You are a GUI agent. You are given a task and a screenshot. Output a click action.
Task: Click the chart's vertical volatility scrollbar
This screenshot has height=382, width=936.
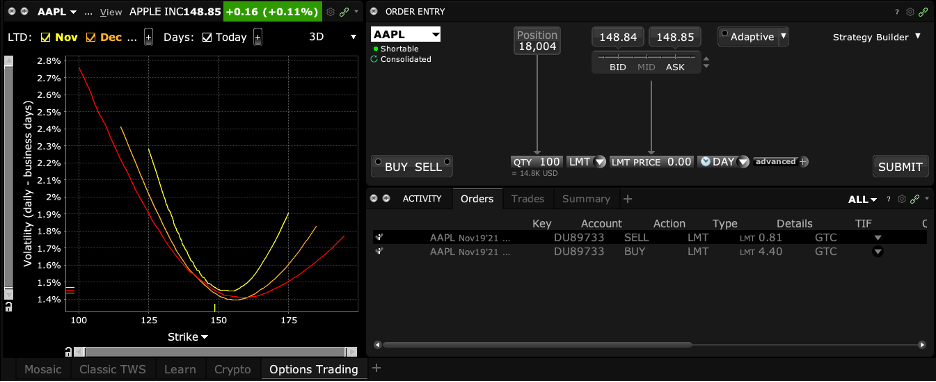point(8,178)
